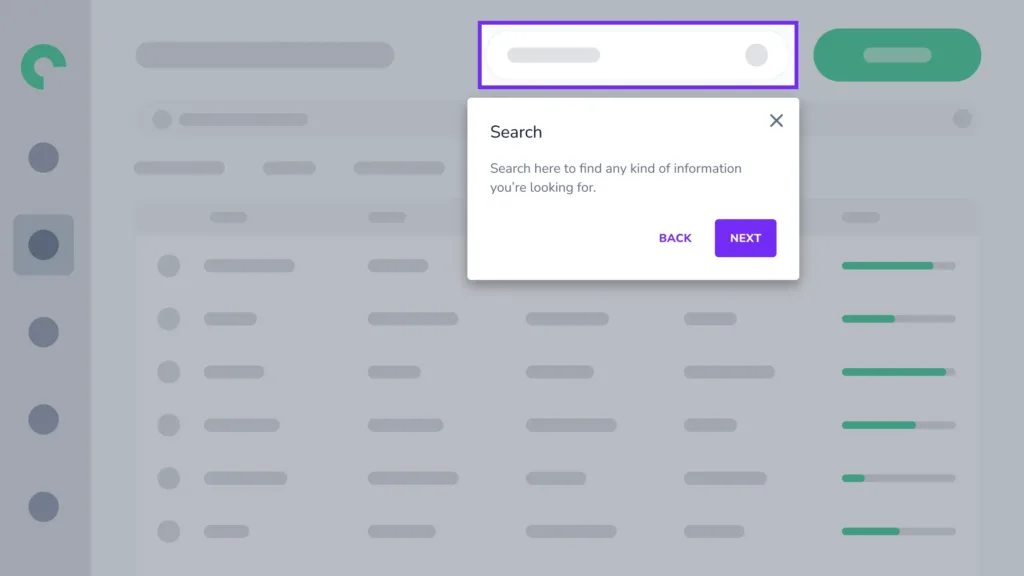Click the circle icon left of the filter bar
The width and height of the screenshot is (1024, 576).
pos(162,120)
